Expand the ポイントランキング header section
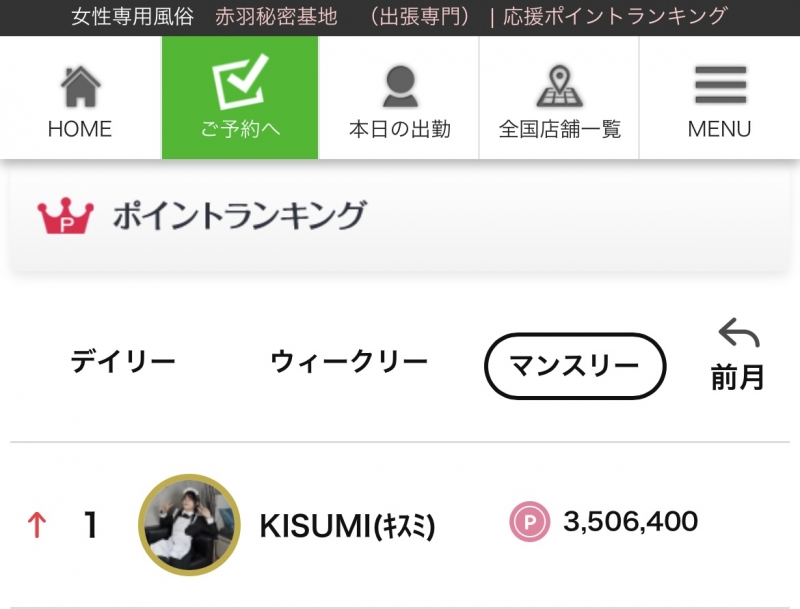This screenshot has height=609, width=800. coord(240,214)
